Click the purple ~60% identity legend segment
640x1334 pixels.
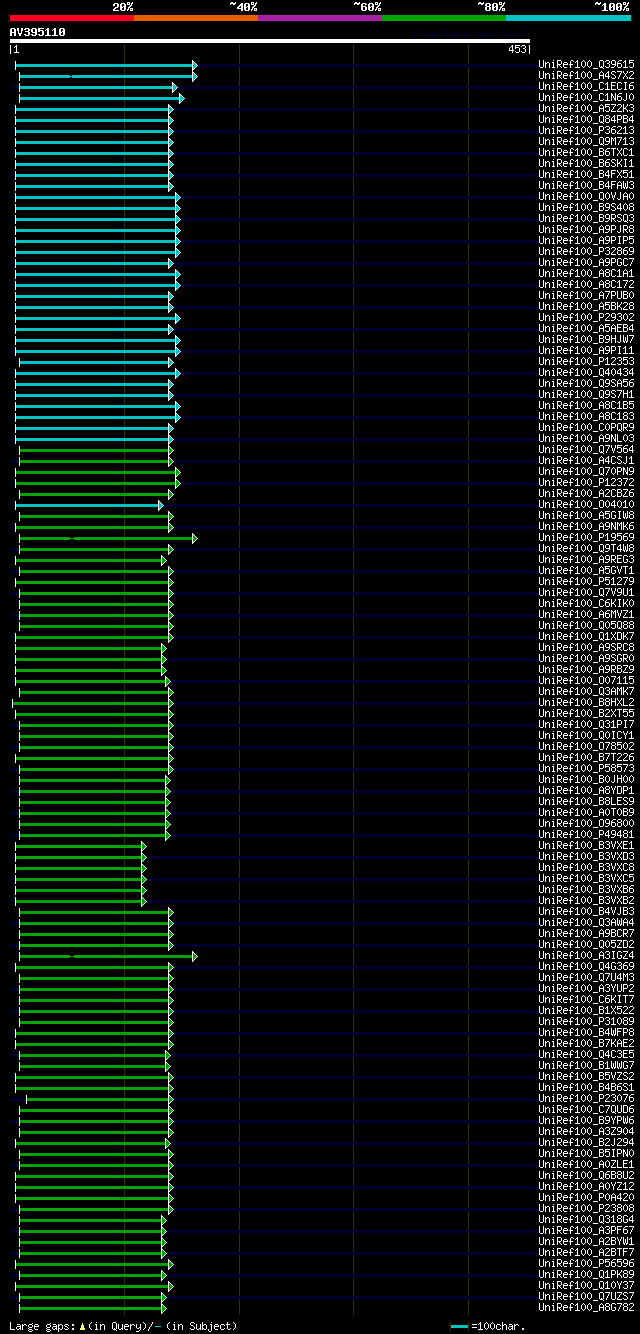coord(319,17)
